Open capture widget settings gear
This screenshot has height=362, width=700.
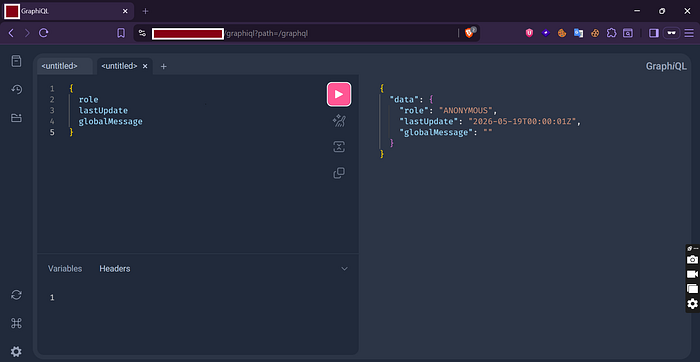tap(692, 304)
